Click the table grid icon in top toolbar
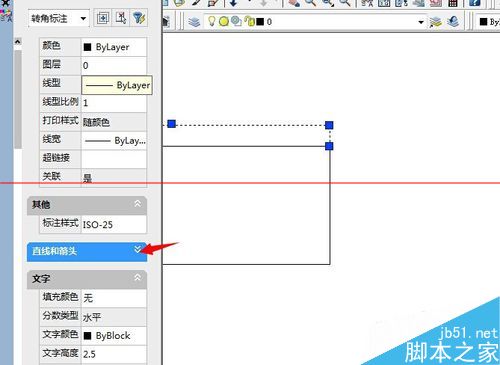Screen dimensions: 500x365 [453, 3]
